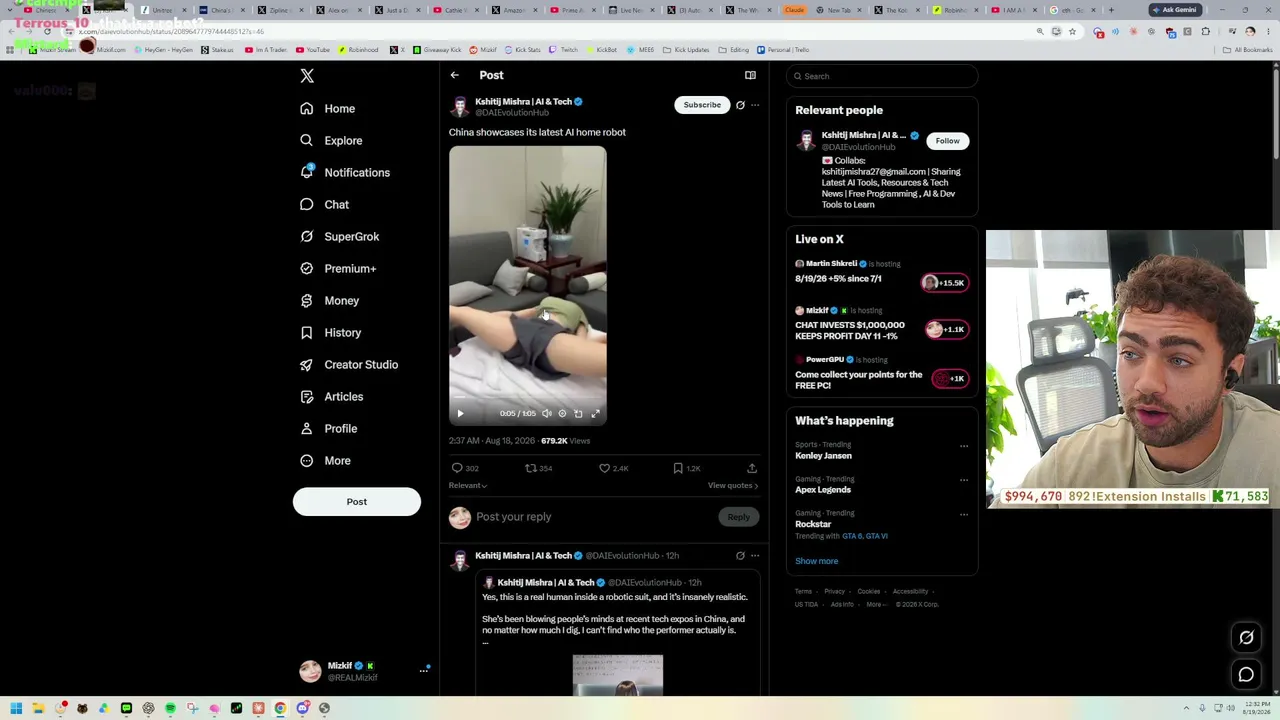
Task: Repost the post with 354 reposts
Action: tap(539, 468)
